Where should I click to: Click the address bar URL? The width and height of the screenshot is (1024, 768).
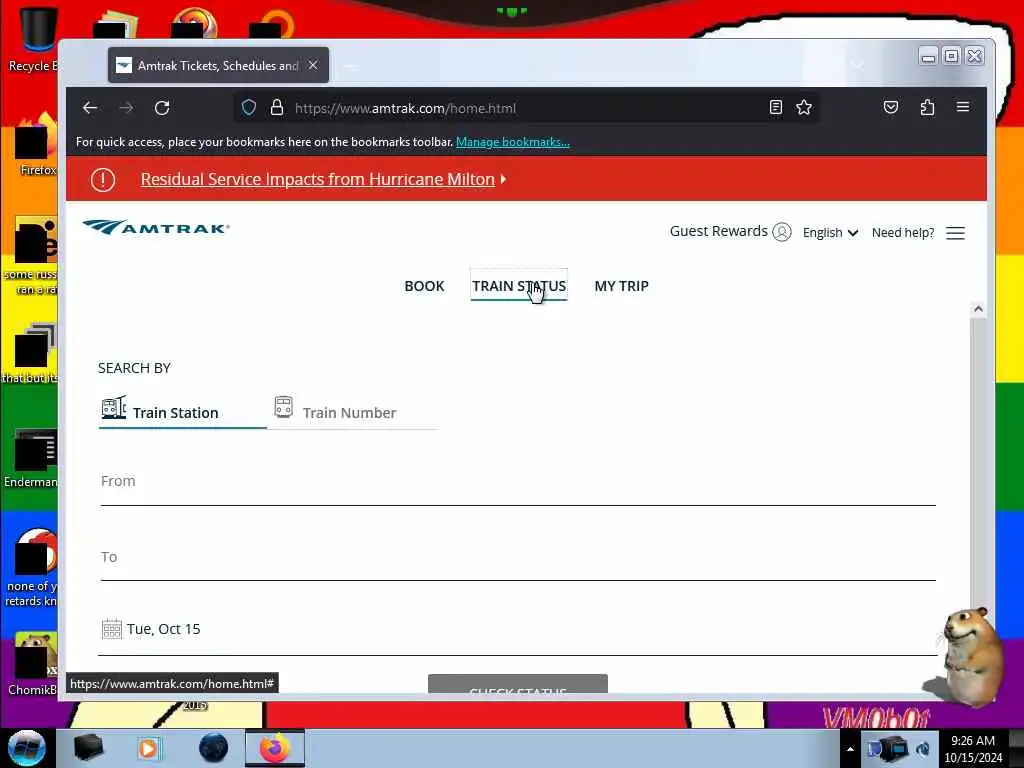[x=406, y=108]
